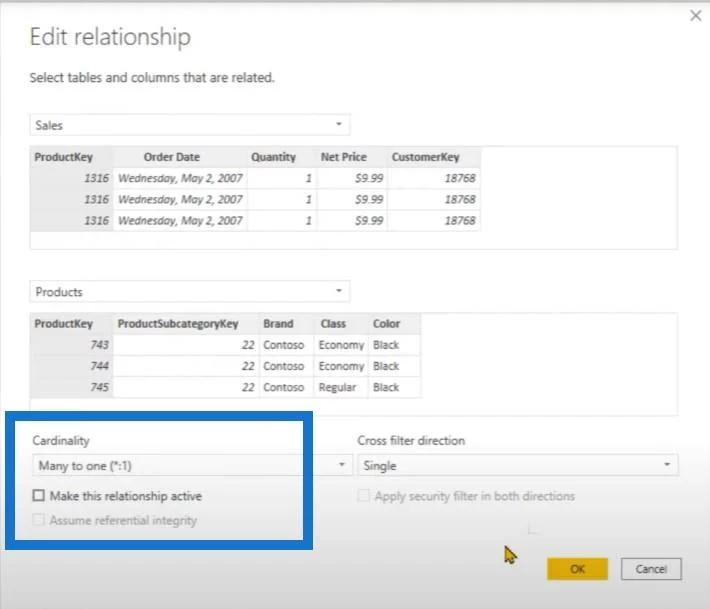Toggle Assume referential integrity checkbox
710x609 pixels.
[38, 520]
